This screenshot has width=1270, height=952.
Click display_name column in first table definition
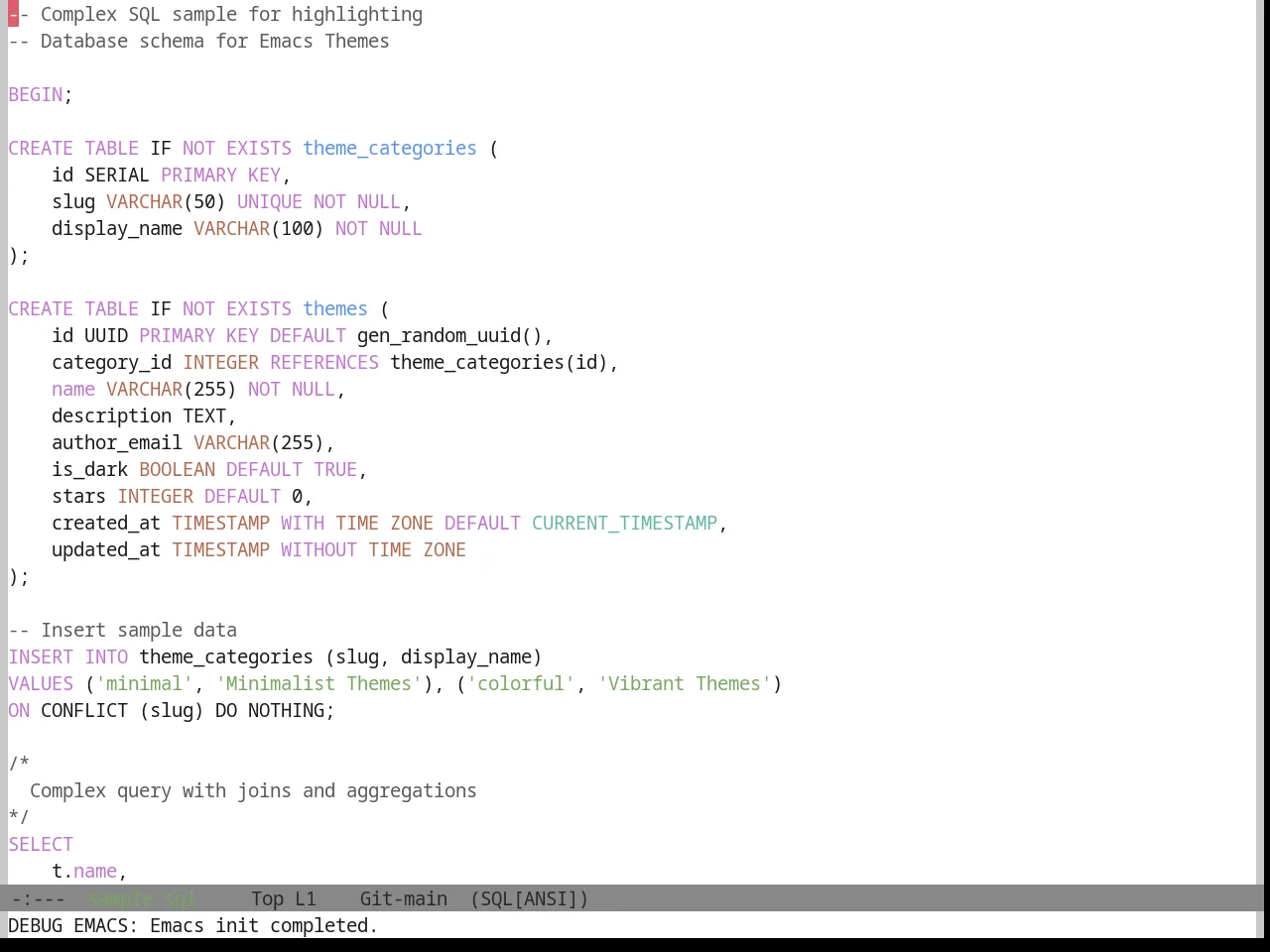117,228
